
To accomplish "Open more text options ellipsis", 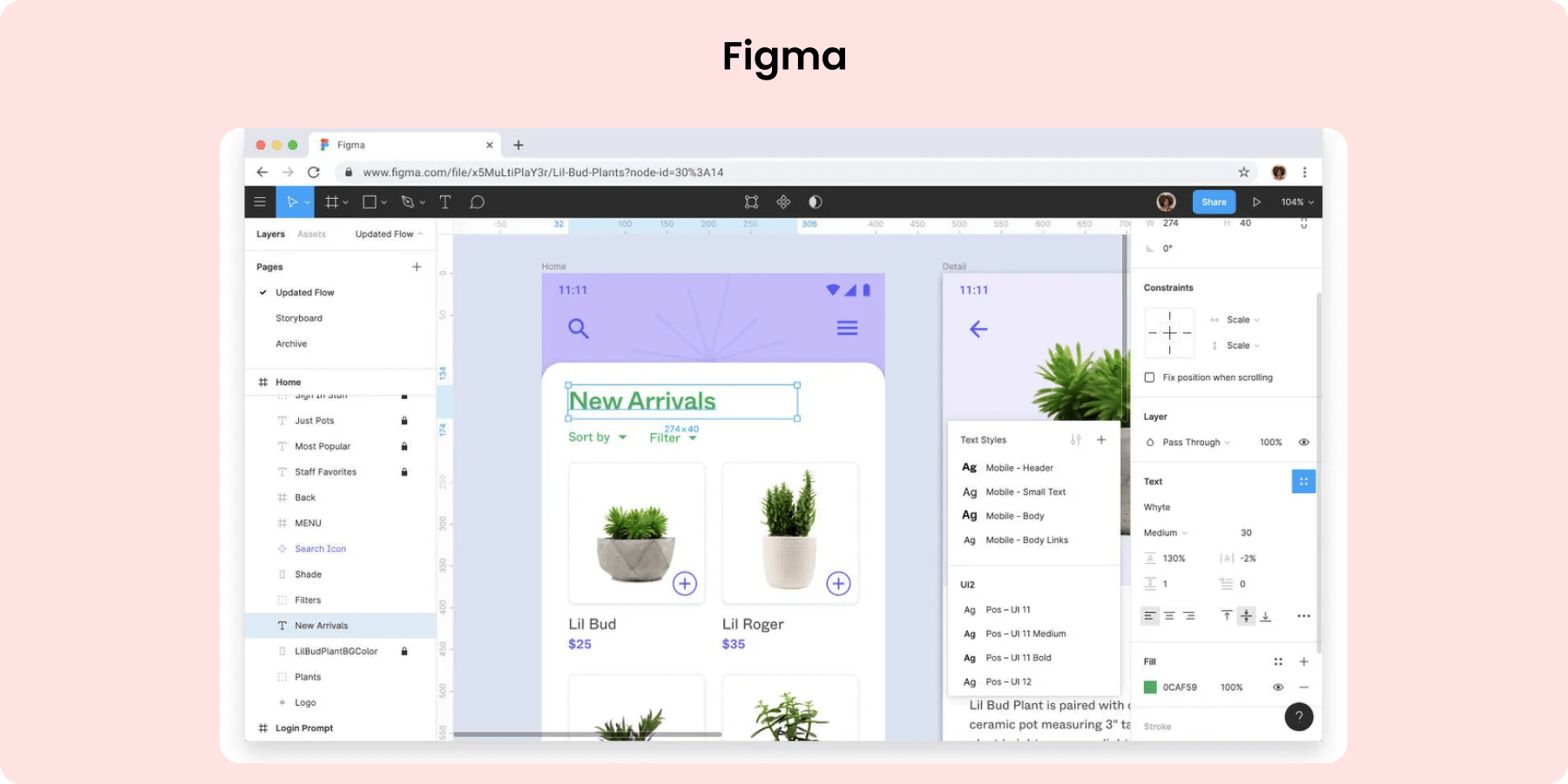I will click(x=1303, y=616).
